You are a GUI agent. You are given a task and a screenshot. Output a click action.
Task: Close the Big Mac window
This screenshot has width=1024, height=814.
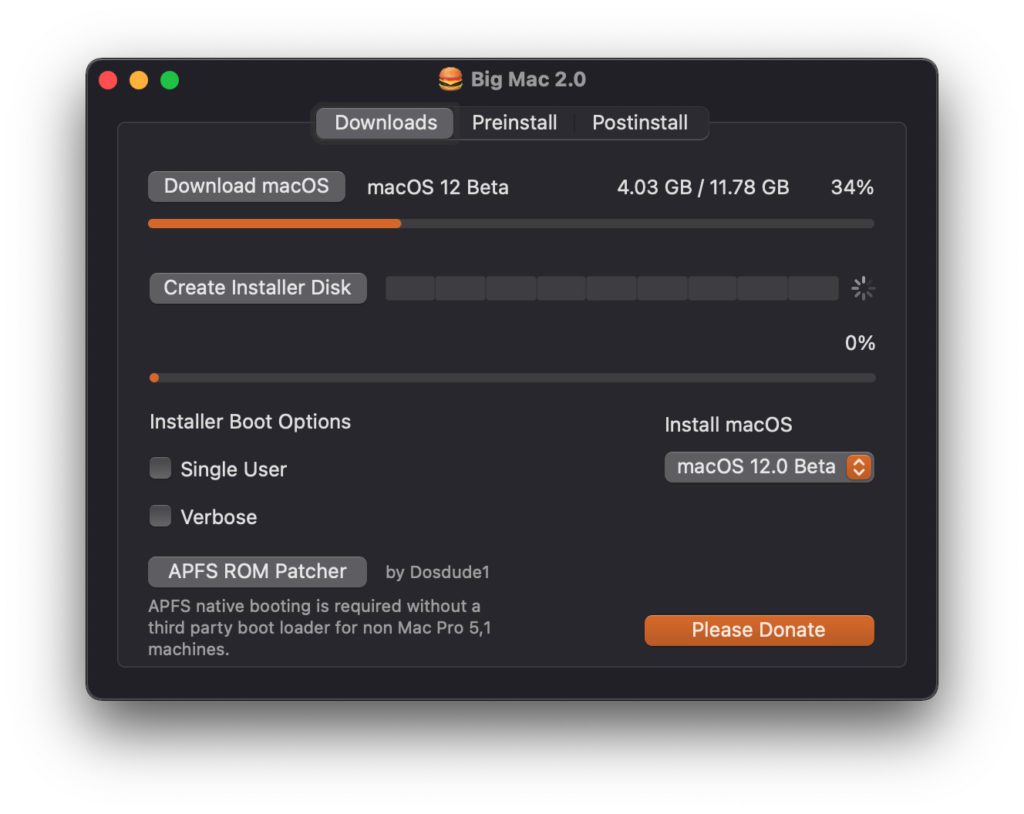point(108,81)
